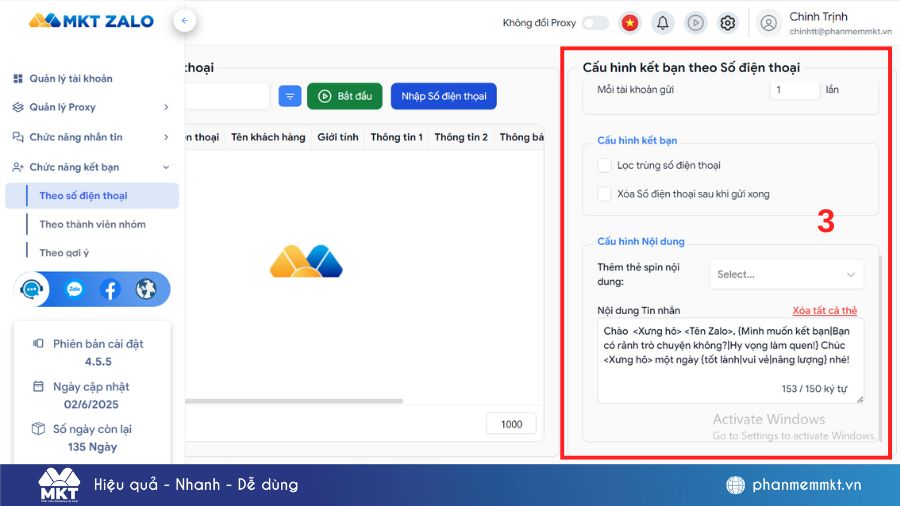The height and width of the screenshot is (506, 900).
Task: Click the support headset chat icon
Action: tap(32, 289)
